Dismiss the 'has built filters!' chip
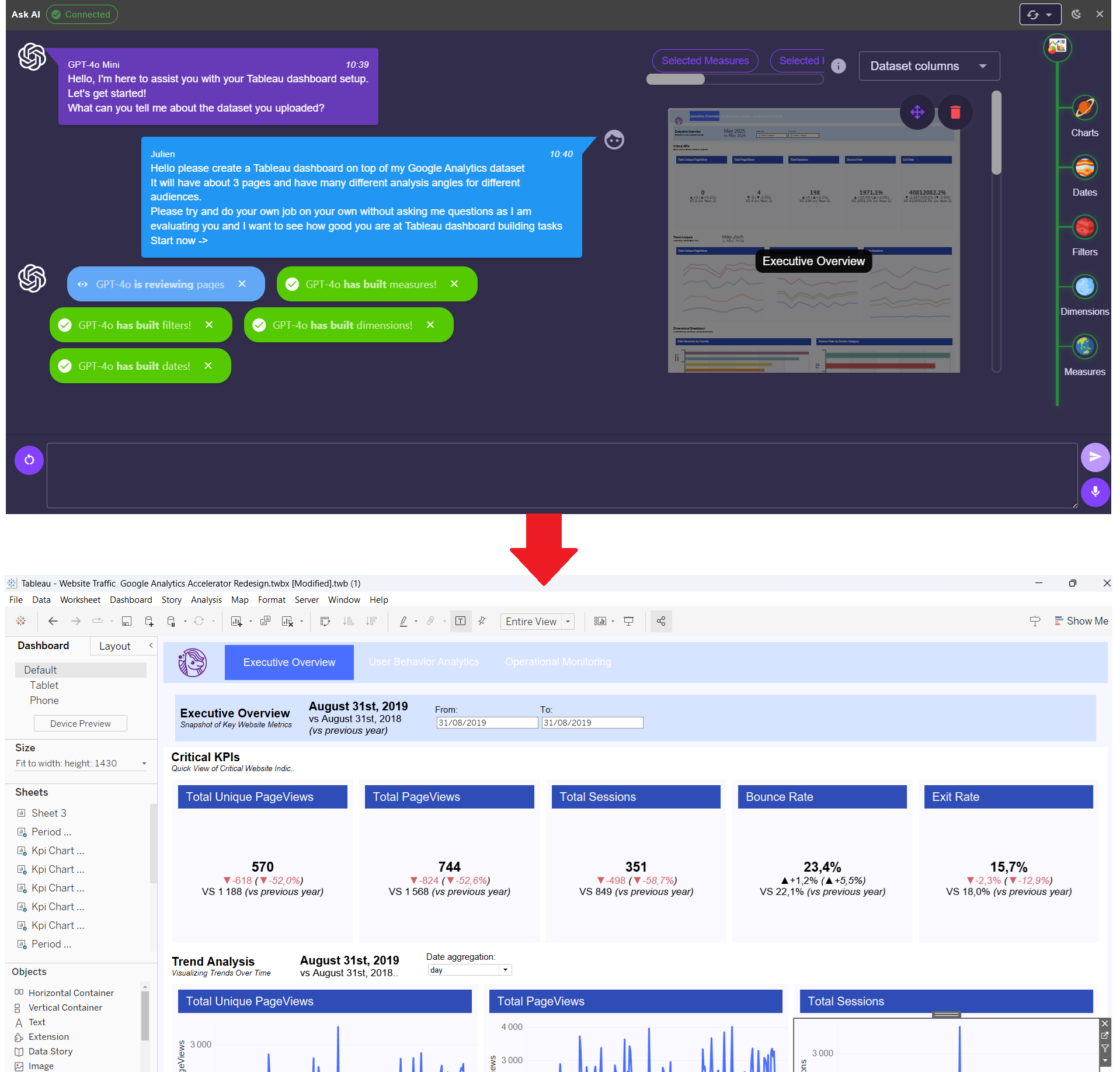The image size is (1120, 1072). pos(209,325)
